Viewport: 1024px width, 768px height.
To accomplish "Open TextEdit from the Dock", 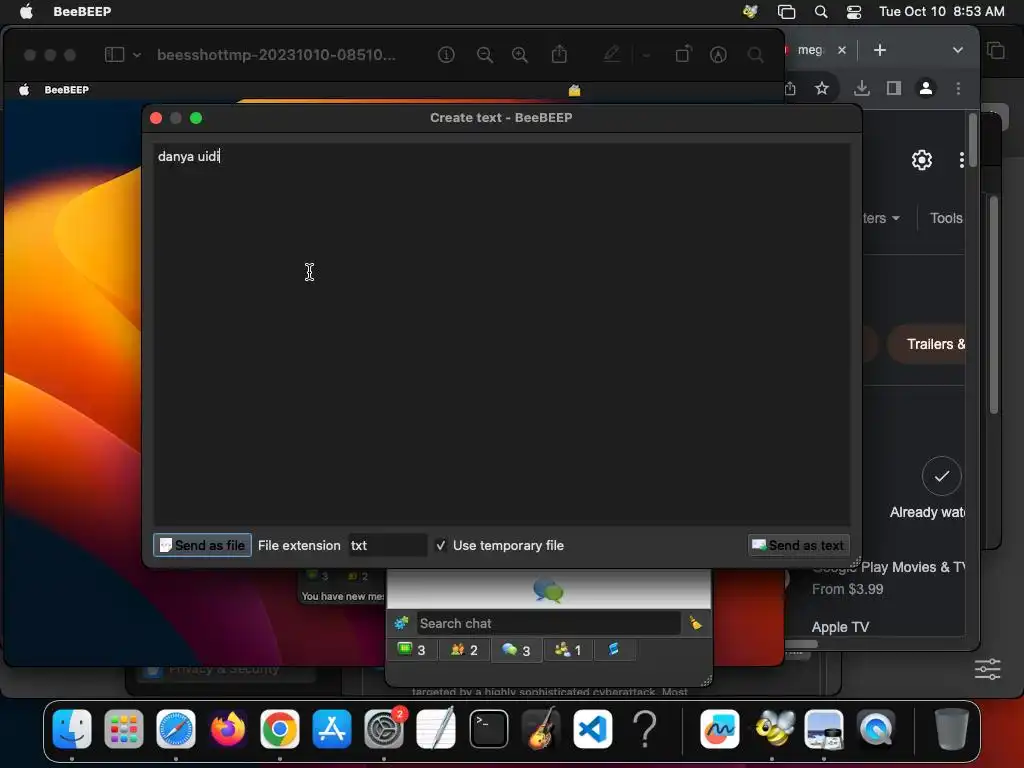I will [436, 729].
